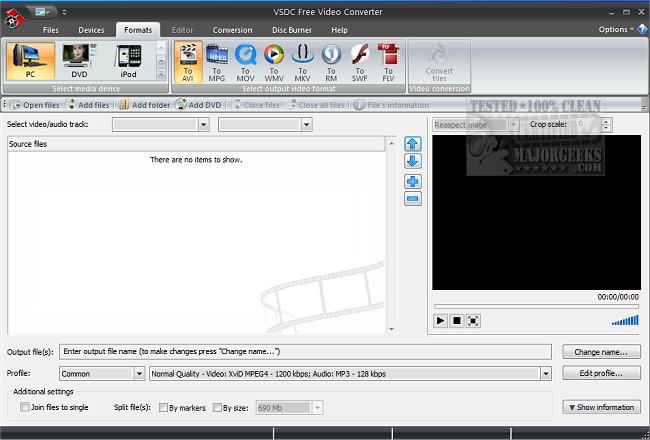Add a file with blue plus button
650x440 pixels.
[412, 181]
